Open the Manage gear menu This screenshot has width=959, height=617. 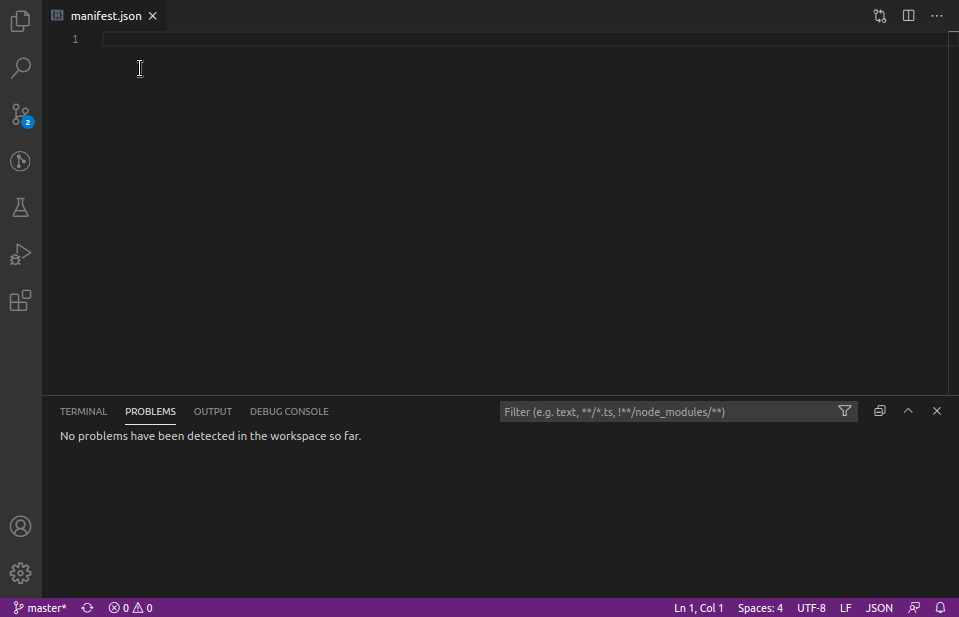pos(20,573)
